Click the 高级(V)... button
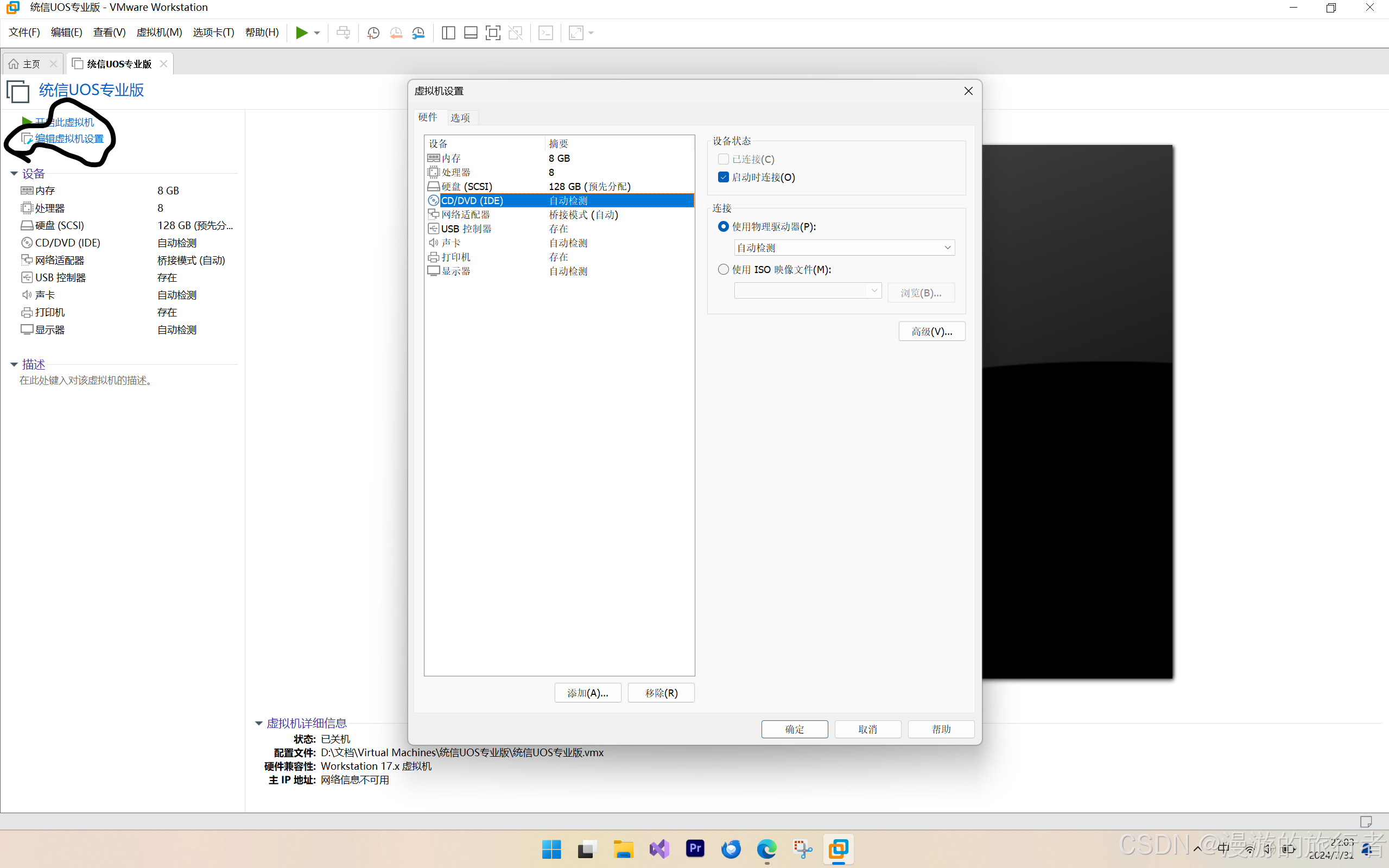Image resolution: width=1389 pixels, height=868 pixels. [x=931, y=331]
